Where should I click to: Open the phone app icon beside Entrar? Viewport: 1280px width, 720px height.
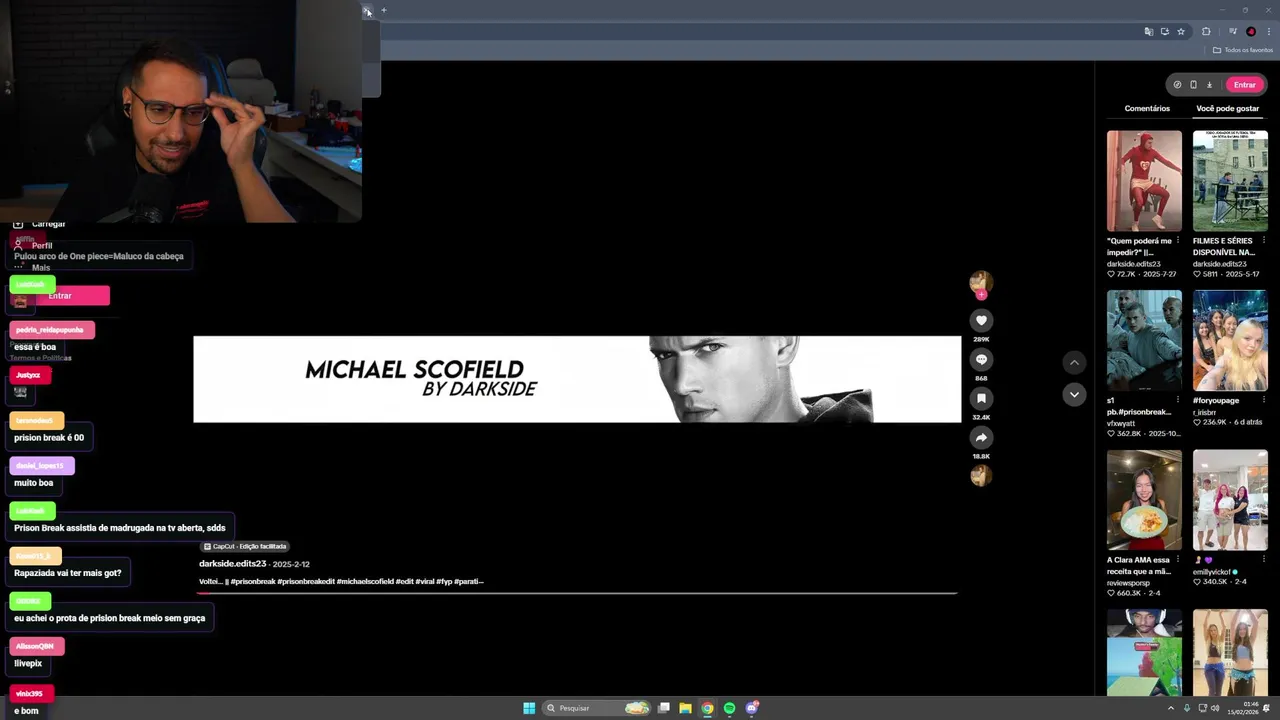[x=1193, y=85]
